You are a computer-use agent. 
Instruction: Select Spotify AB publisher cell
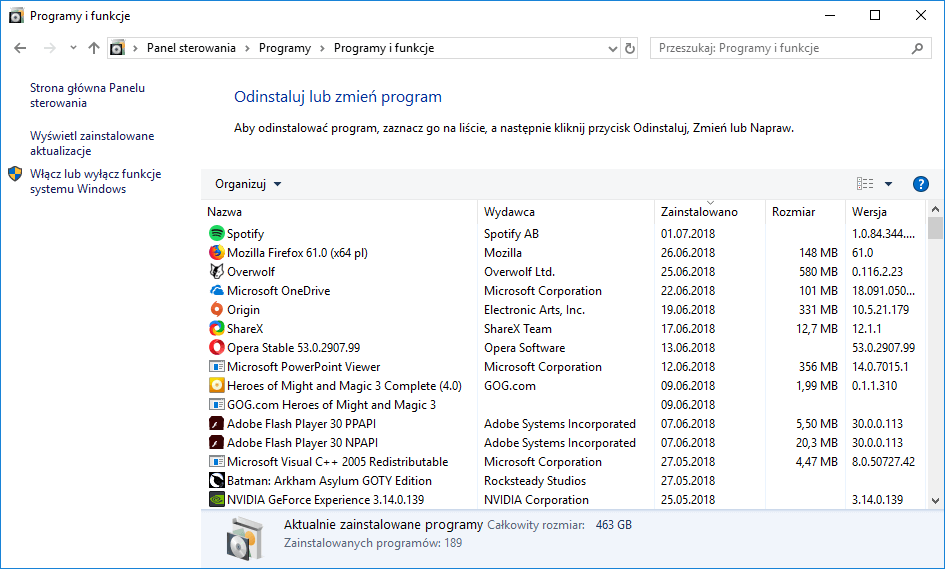[x=511, y=234]
